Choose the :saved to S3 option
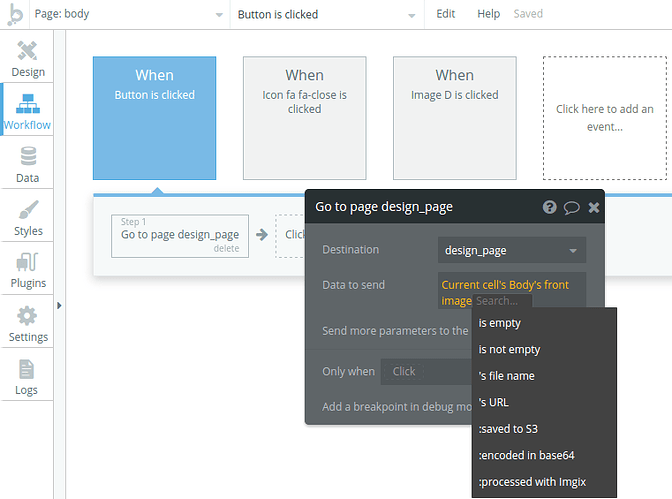This screenshot has height=499, width=672. click(x=544, y=429)
